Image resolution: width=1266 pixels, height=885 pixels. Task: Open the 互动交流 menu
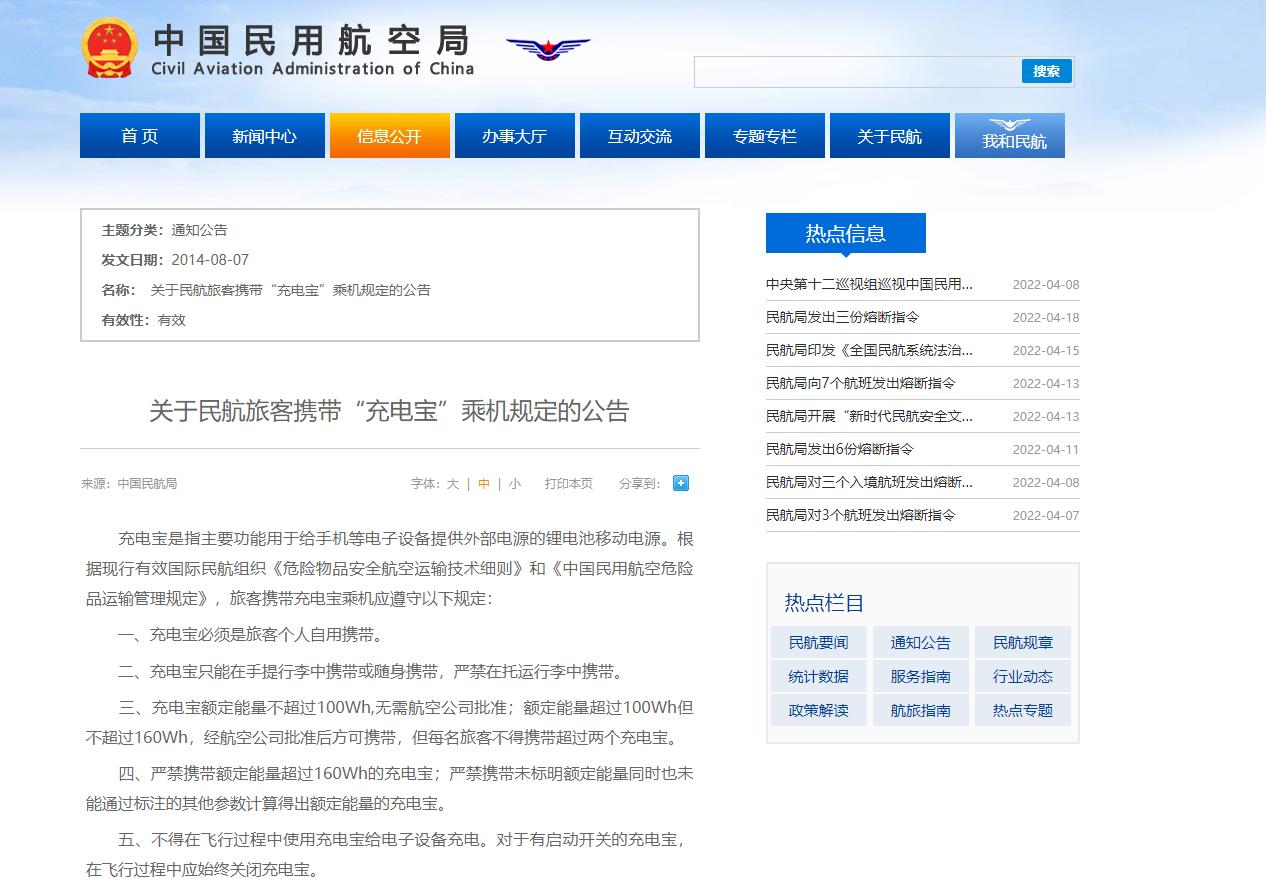[639, 136]
